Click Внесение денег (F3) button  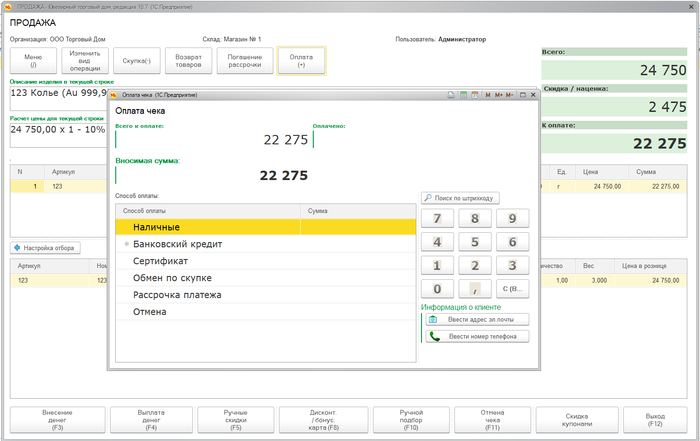click(58, 420)
